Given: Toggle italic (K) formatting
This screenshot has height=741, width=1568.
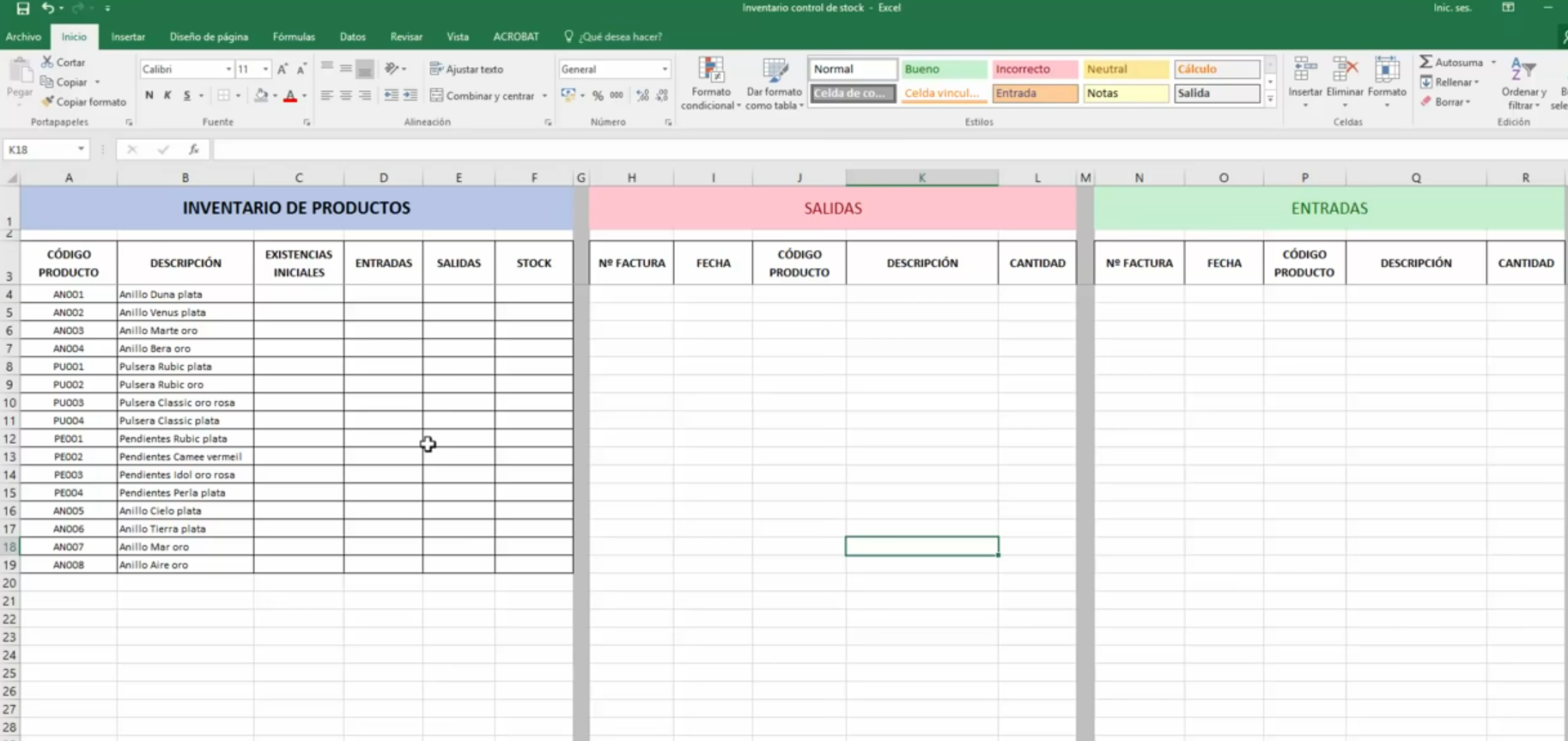Looking at the screenshot, I should (x=167, y=95).
